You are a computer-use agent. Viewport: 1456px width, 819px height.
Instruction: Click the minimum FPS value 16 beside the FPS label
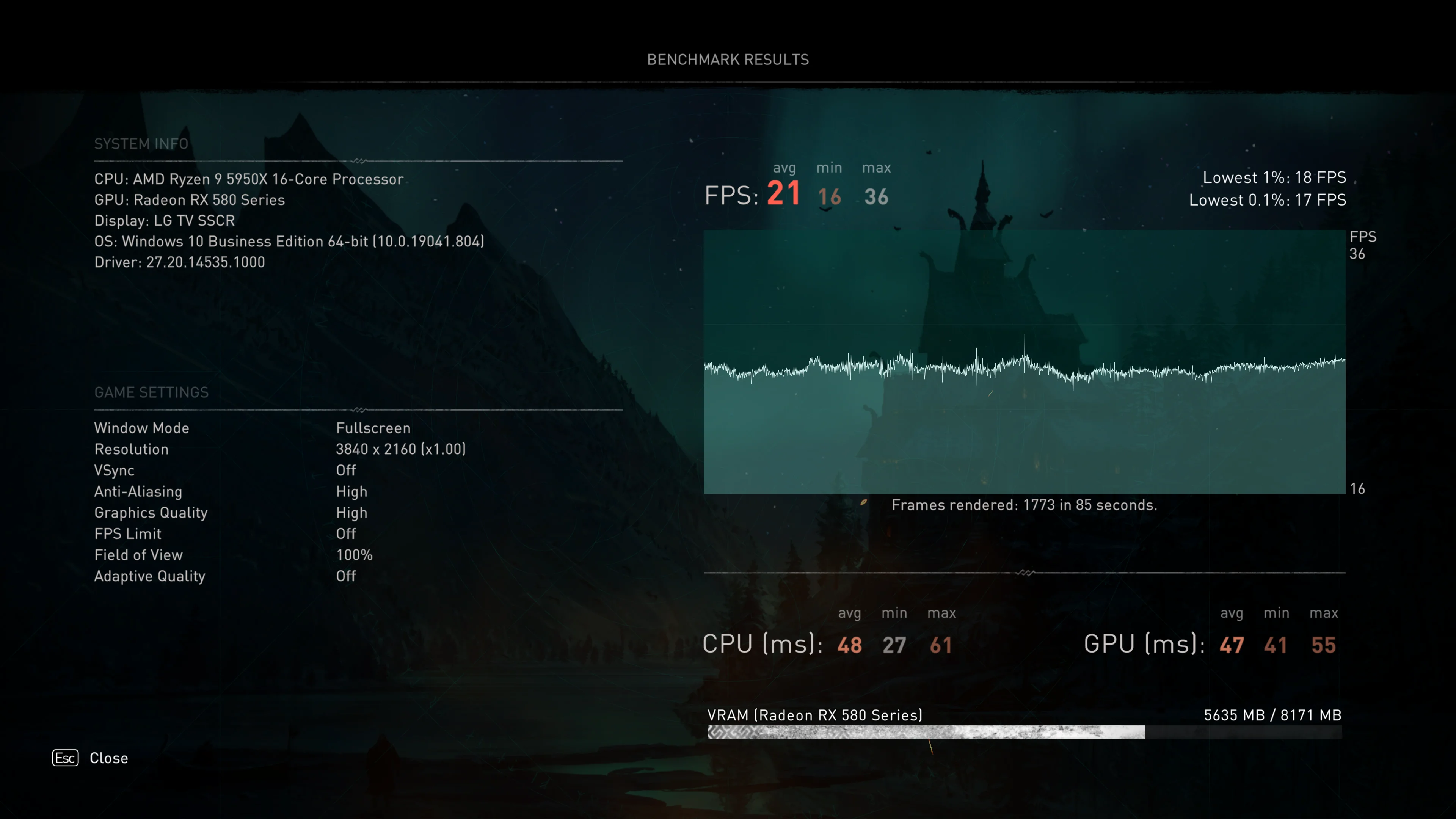point(830,197)
